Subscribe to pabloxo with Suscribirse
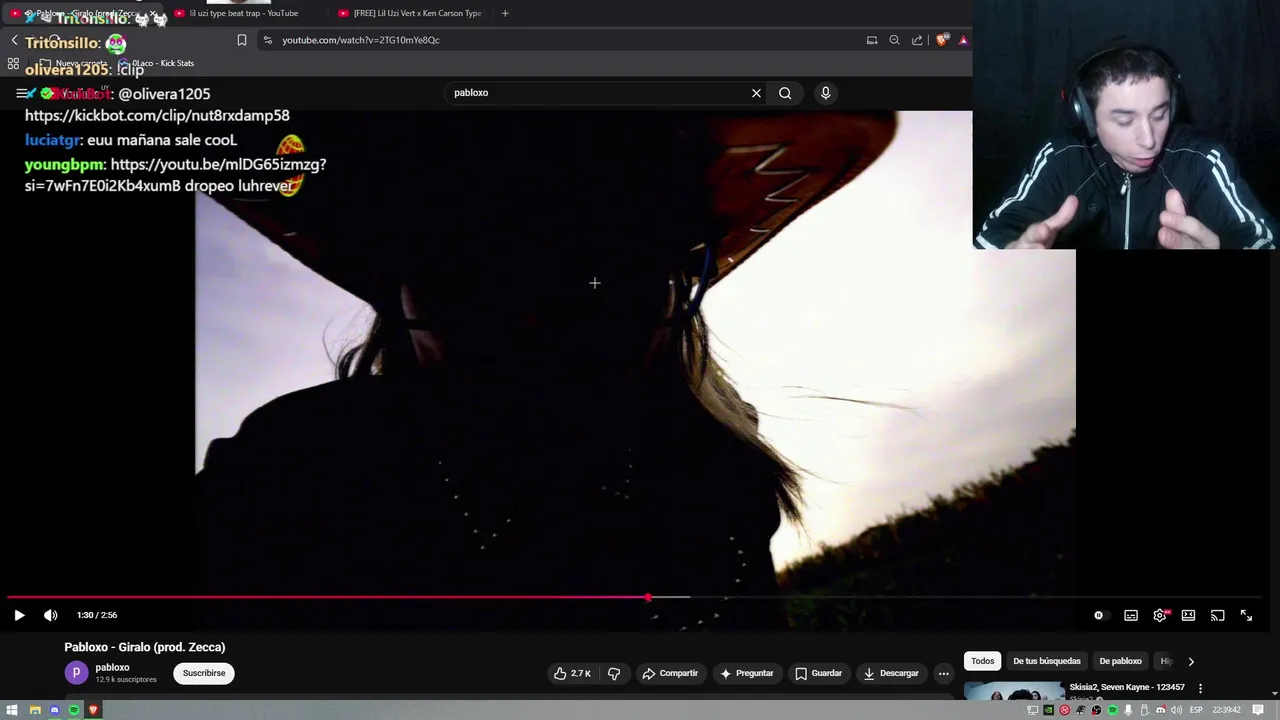 pyautogui.click(x=204, y=673)
